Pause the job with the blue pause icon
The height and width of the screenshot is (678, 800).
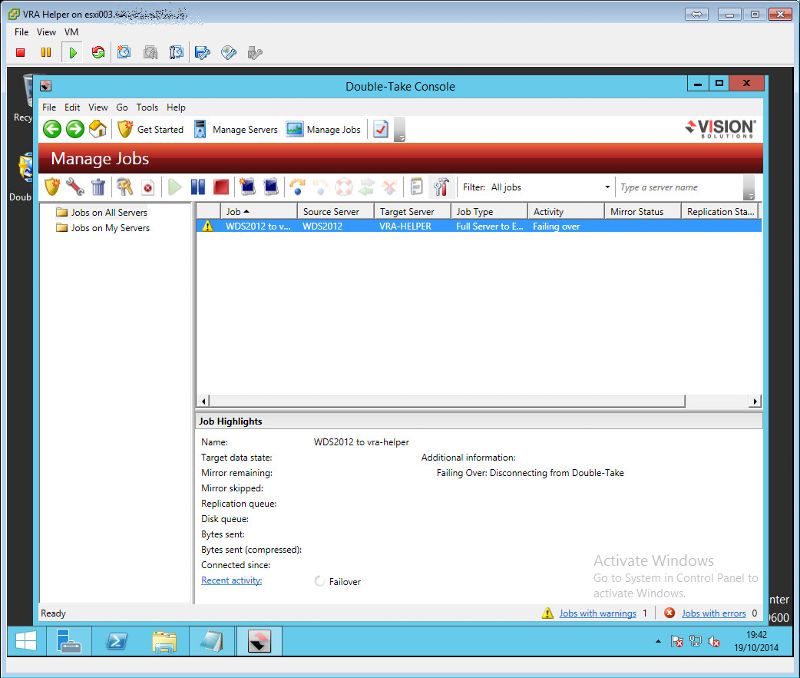pos(198,187)
